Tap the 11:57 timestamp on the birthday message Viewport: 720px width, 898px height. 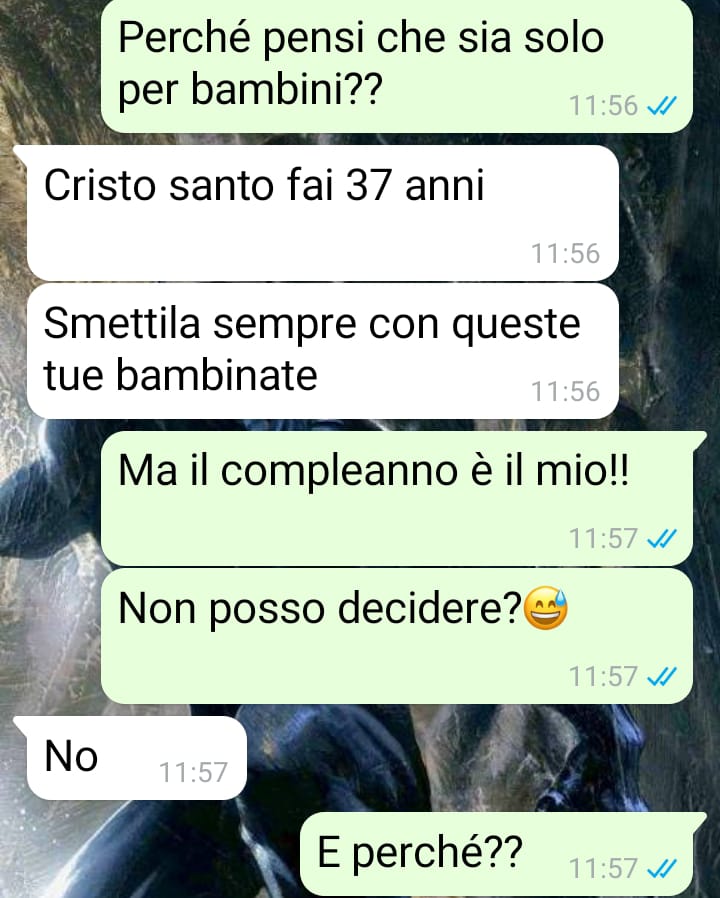click(x=603, y=538)
